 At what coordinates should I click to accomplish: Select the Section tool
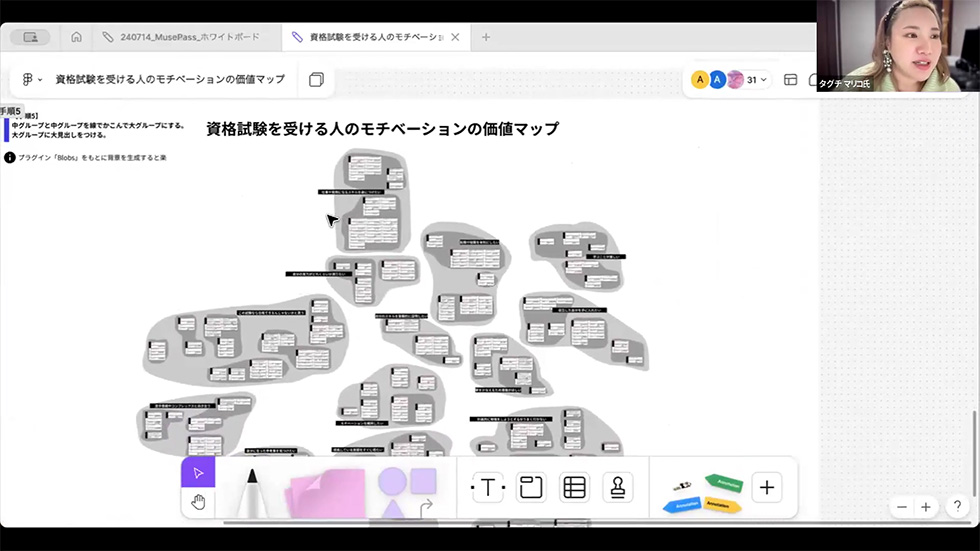(531, 487)
